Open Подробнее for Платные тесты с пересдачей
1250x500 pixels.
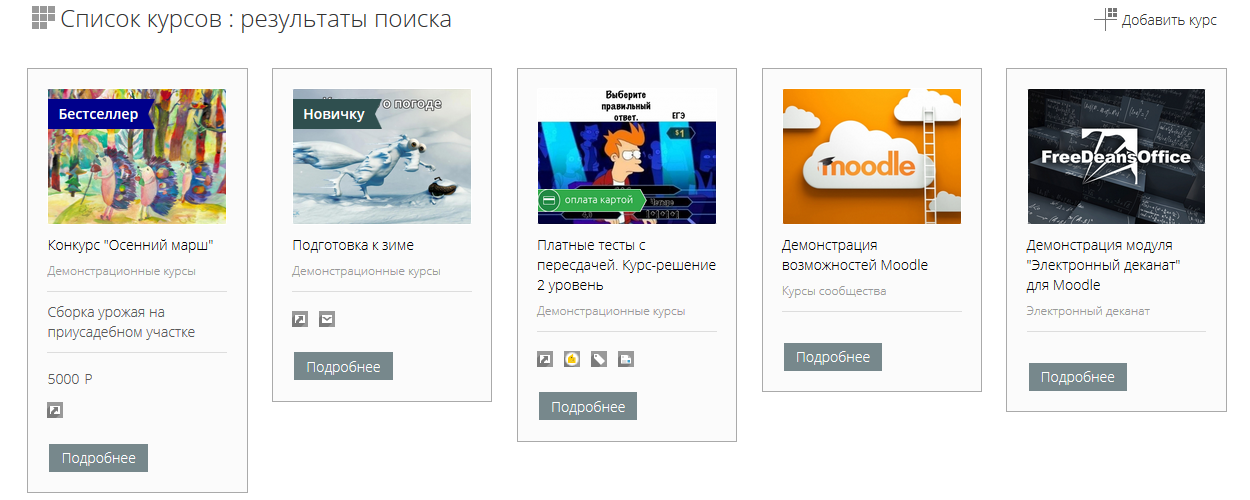588,406
